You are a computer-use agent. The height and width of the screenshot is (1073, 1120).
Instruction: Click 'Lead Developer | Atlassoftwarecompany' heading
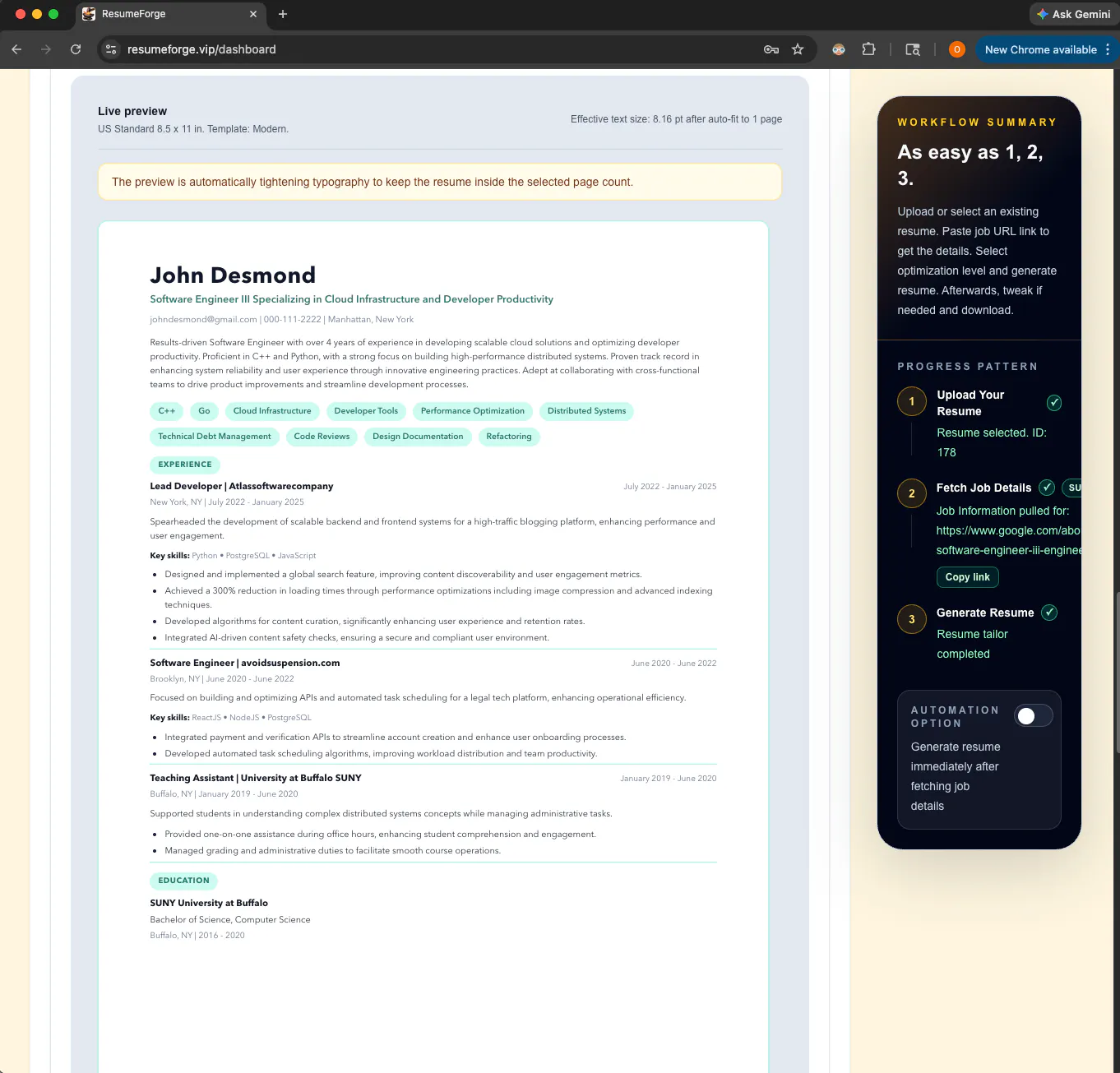click(242, 486)
